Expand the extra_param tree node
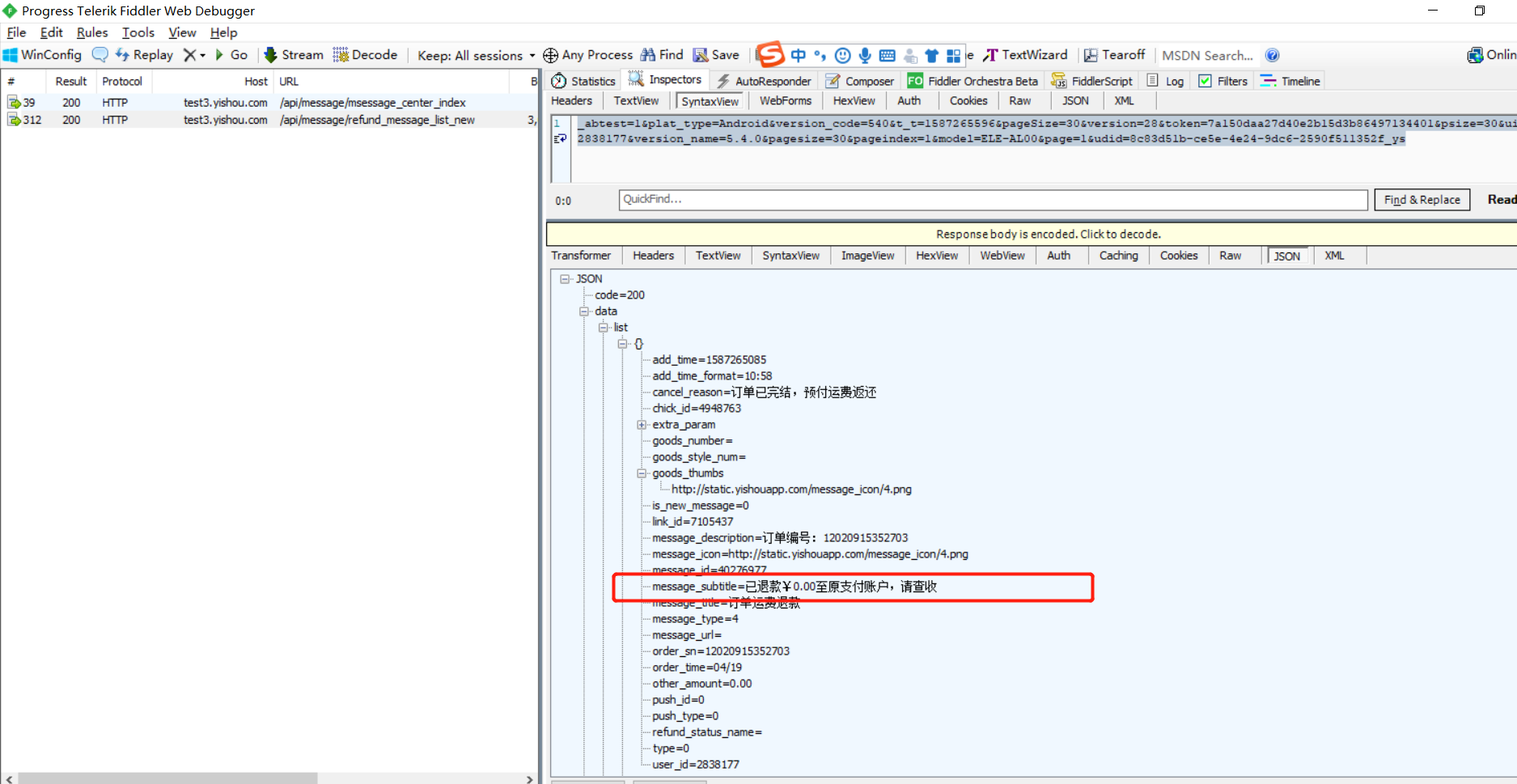 [x=642, y=425]
